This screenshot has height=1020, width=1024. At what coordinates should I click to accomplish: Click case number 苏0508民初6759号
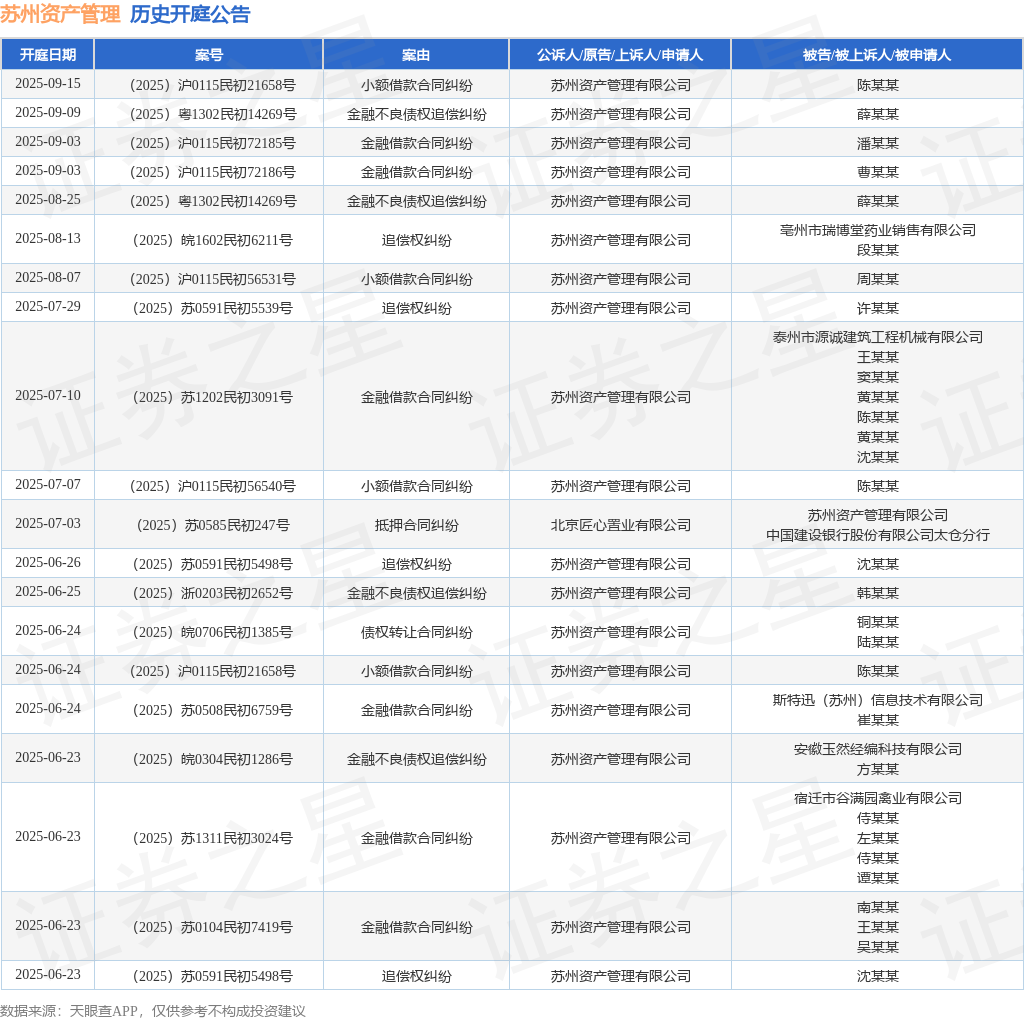[213, 710]
